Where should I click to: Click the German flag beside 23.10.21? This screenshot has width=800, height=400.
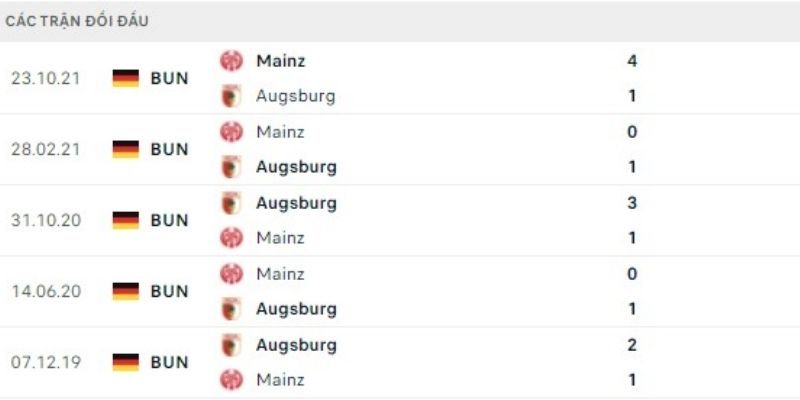[x=126, y=78]
